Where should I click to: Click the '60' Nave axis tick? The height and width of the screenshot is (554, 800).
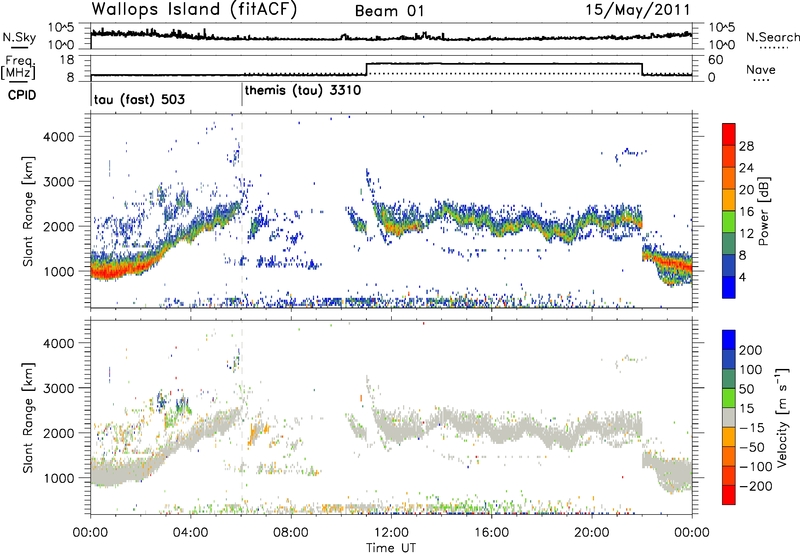pyautogui.click(x=716, y=60)
